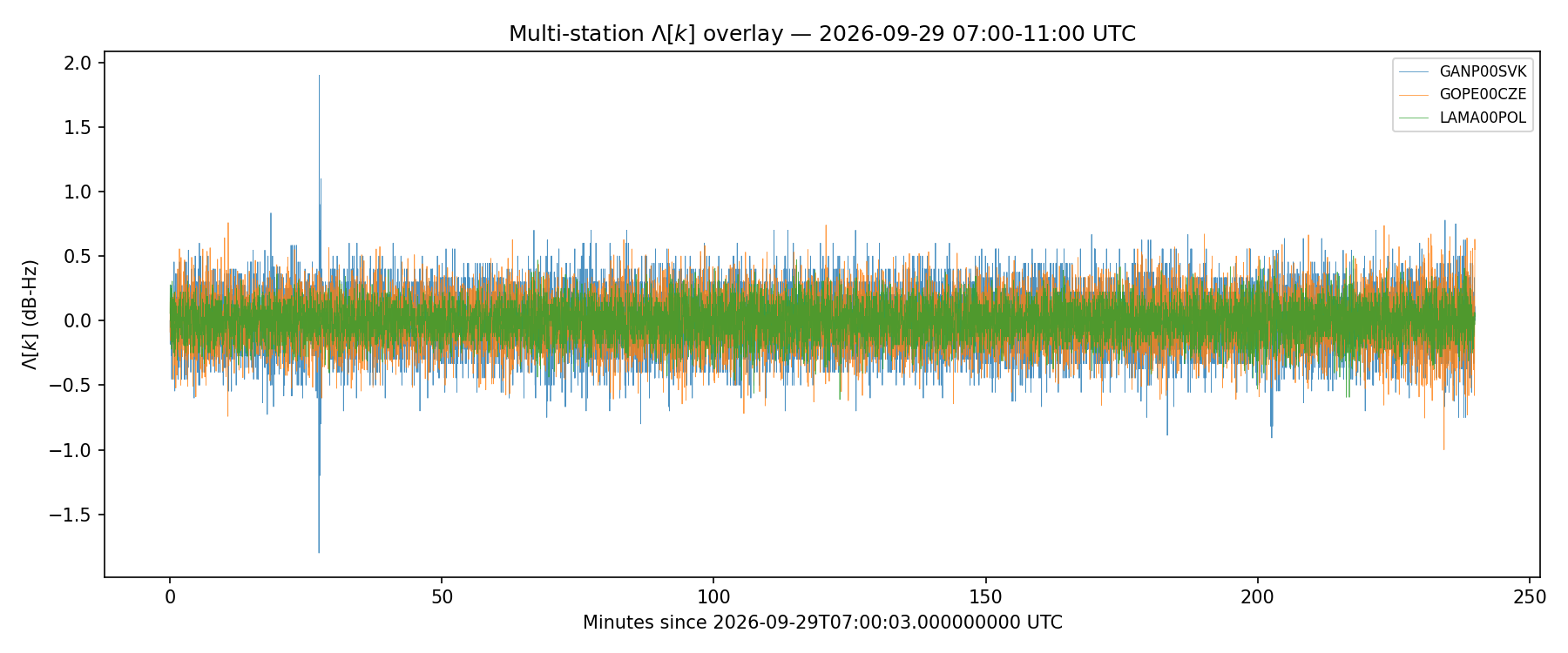Image resolution: width=1568 pixels, height=653 pixels.
Task: Click the y-axis tick label 2.0
Action: [x=78, y=63]
